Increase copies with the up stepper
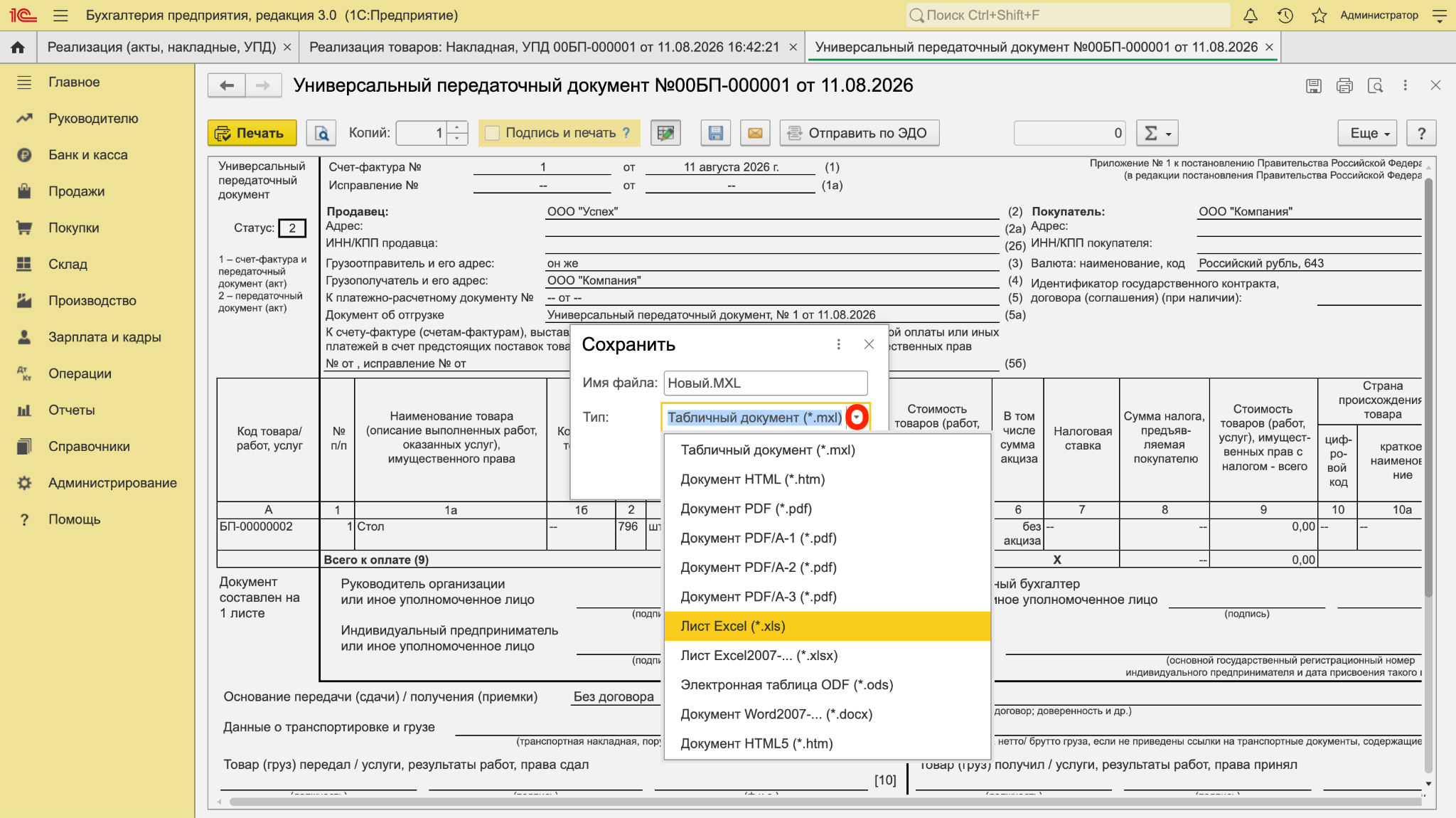 457,127
